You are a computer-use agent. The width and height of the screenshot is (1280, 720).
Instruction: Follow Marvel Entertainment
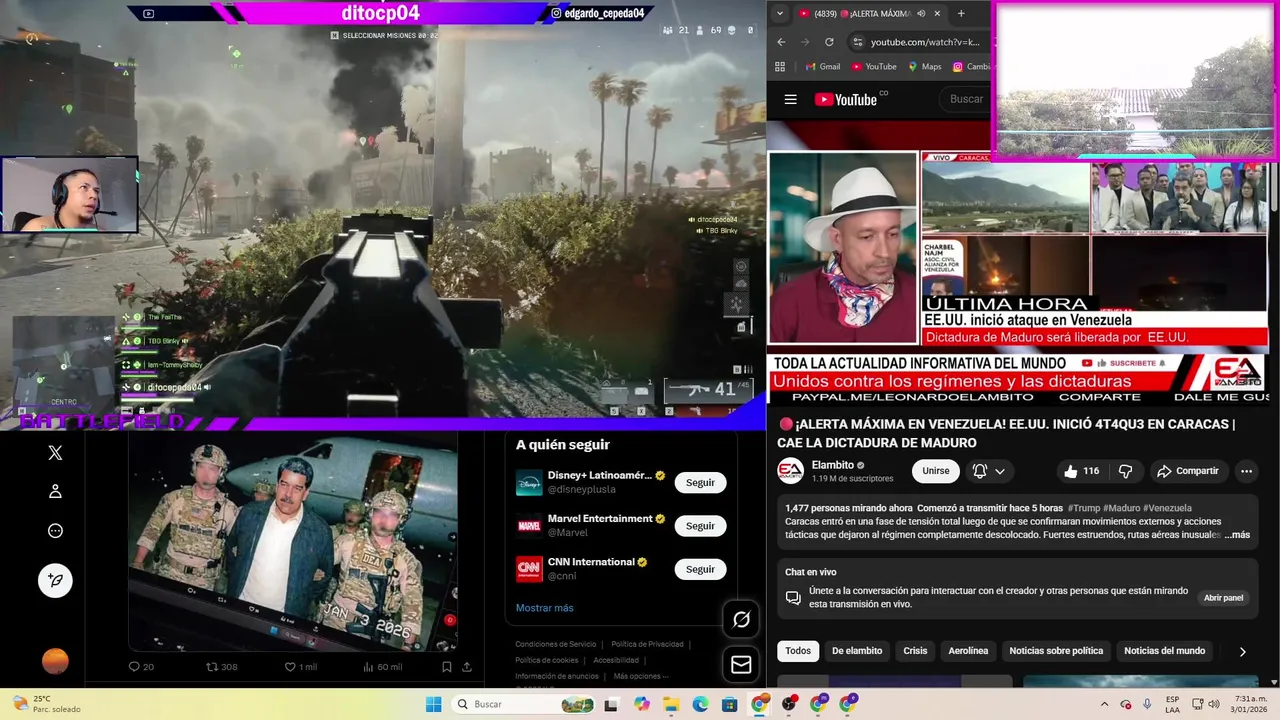pos(700,526)
